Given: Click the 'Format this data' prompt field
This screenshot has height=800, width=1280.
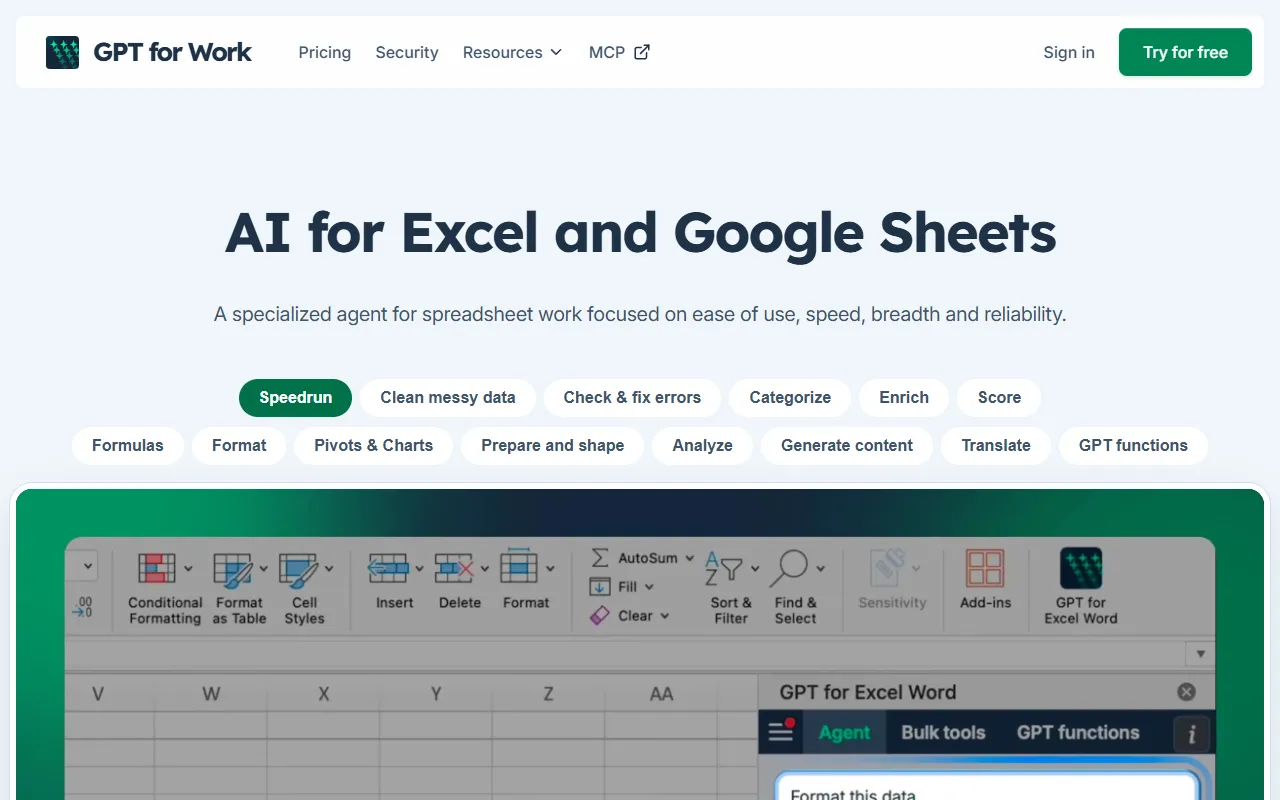Looking at the screenshot, I should point(987,787).
